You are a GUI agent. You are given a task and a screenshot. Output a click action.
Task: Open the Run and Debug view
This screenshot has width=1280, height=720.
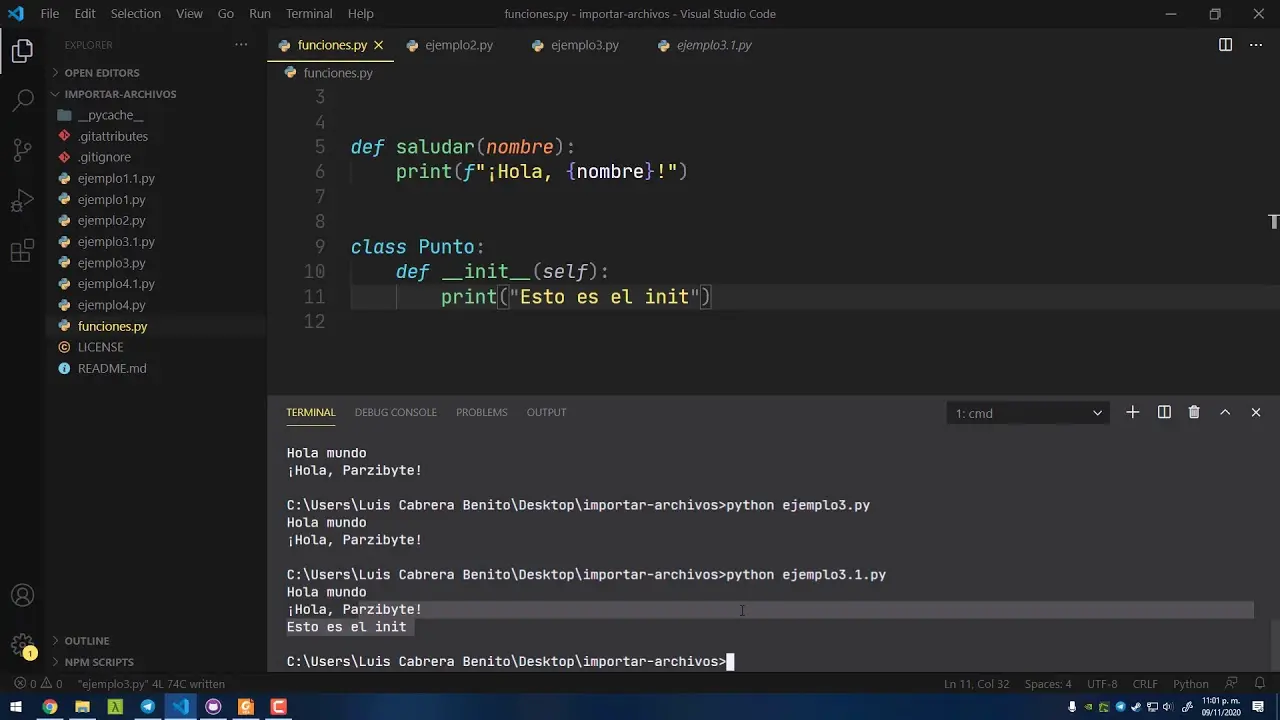(x=22, y=201)
